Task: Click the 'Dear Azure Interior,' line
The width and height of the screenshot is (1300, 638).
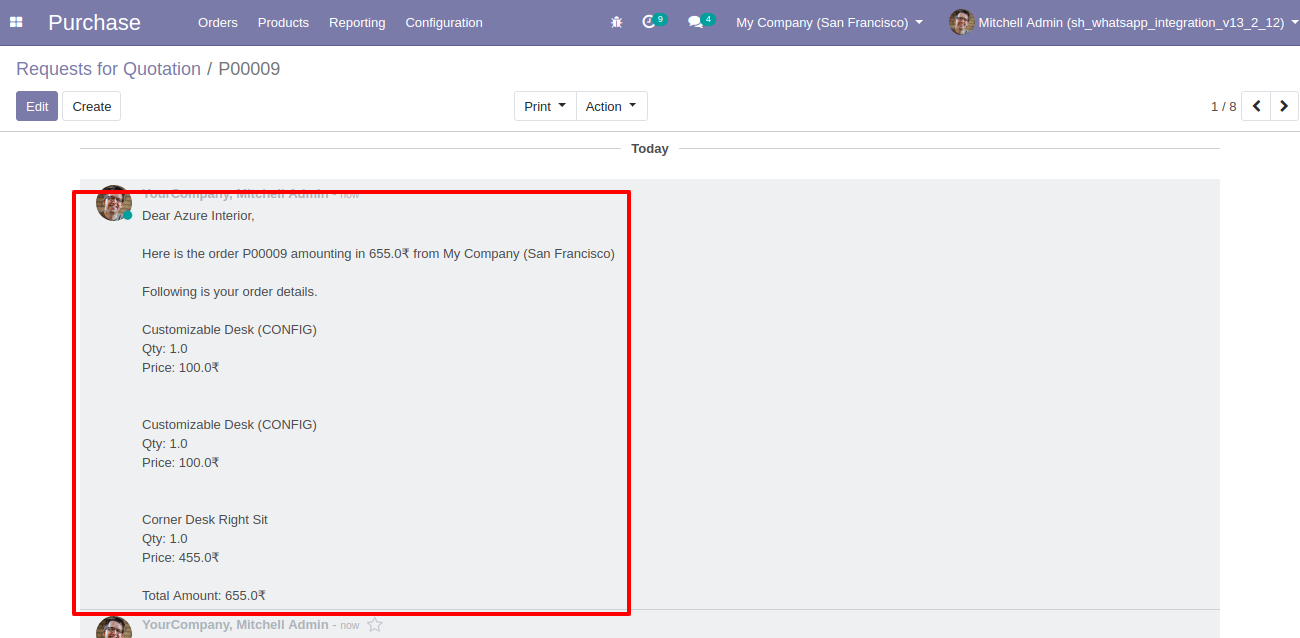Action: pyautogui.click(x=198, y=215)
